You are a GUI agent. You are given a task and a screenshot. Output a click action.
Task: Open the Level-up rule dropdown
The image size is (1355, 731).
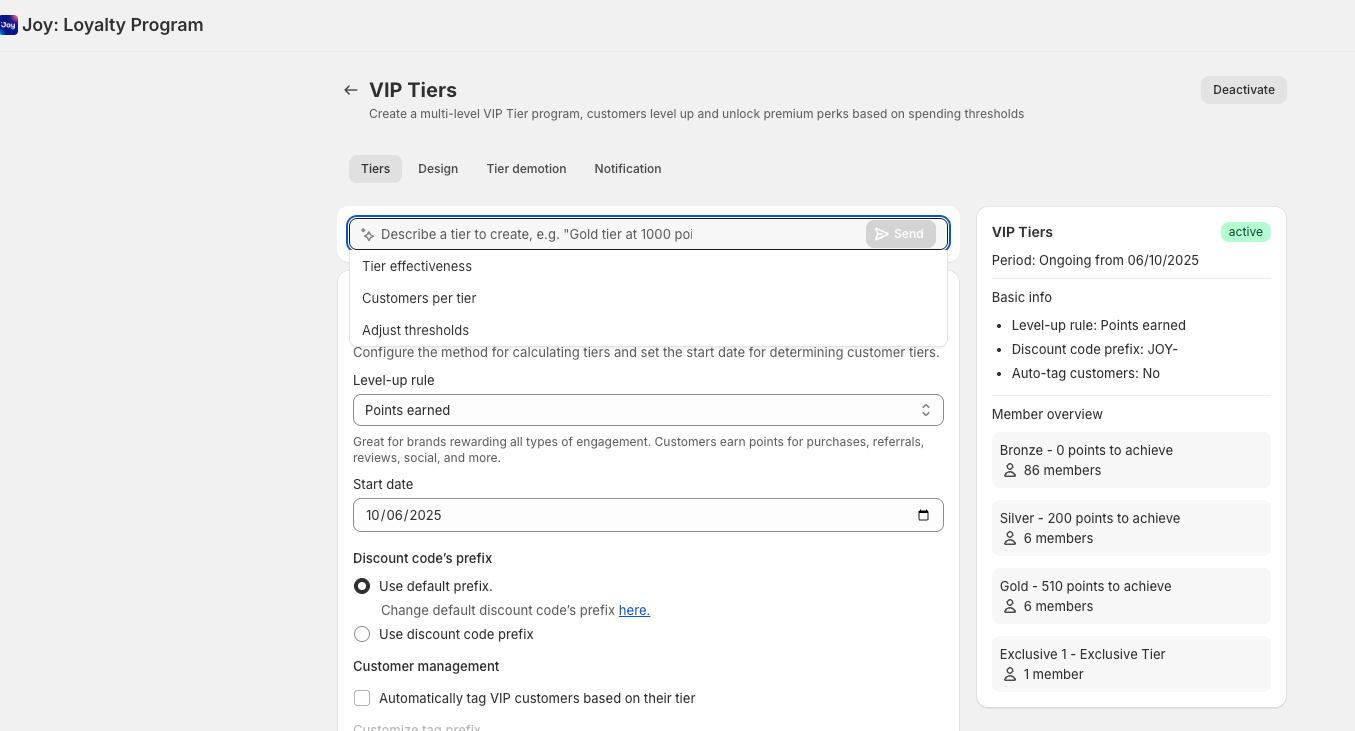648,410
